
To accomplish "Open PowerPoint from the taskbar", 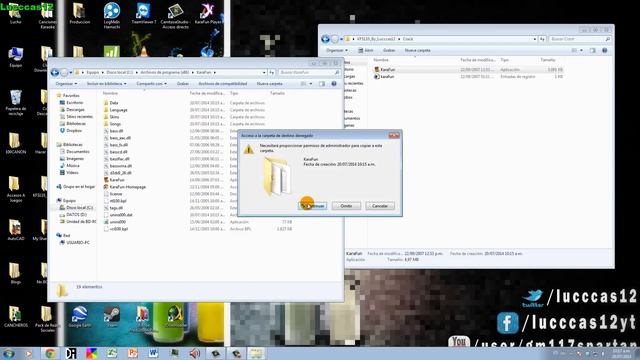I will click(133, 353).
